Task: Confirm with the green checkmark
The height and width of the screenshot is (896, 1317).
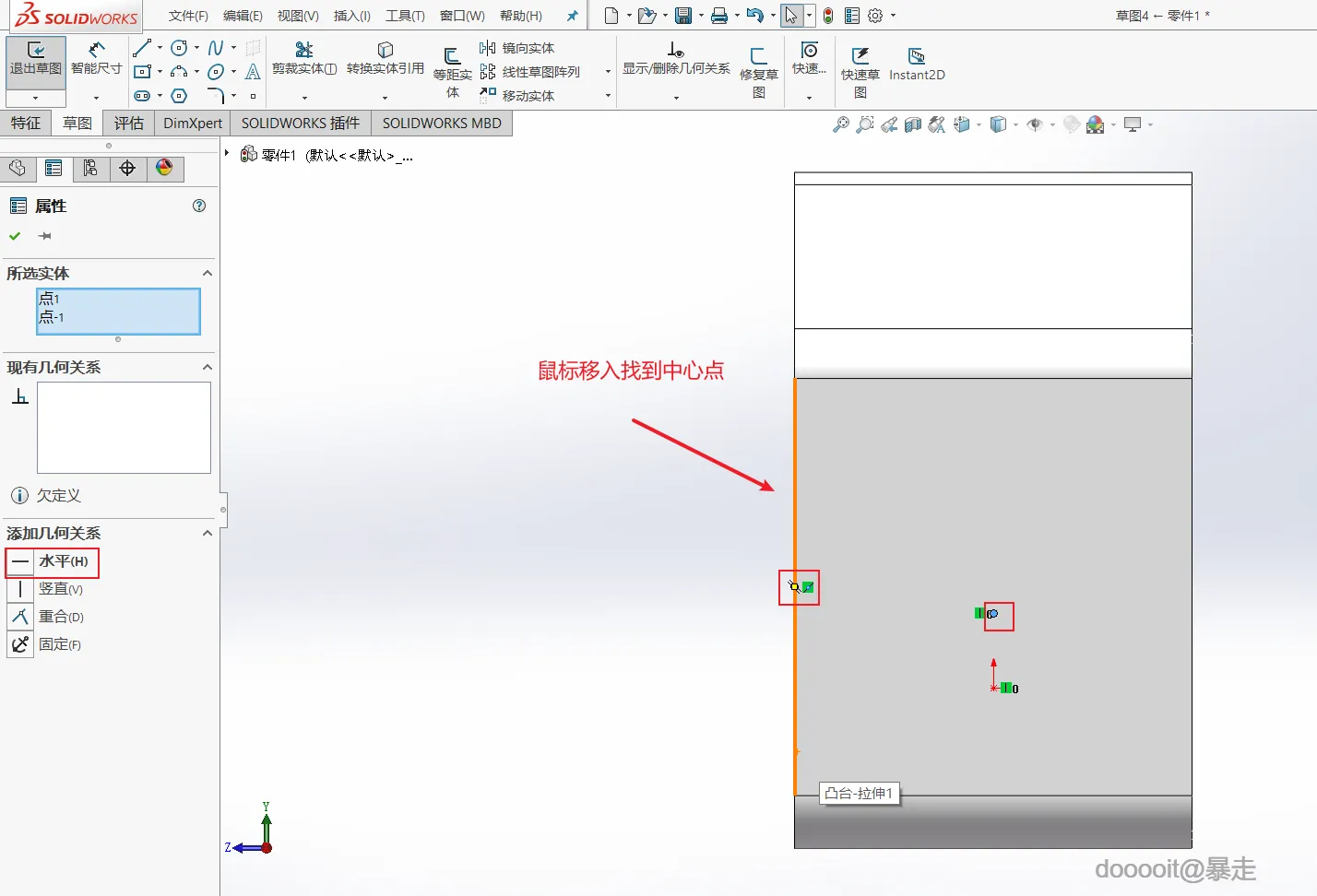Action: coord(15,236)
